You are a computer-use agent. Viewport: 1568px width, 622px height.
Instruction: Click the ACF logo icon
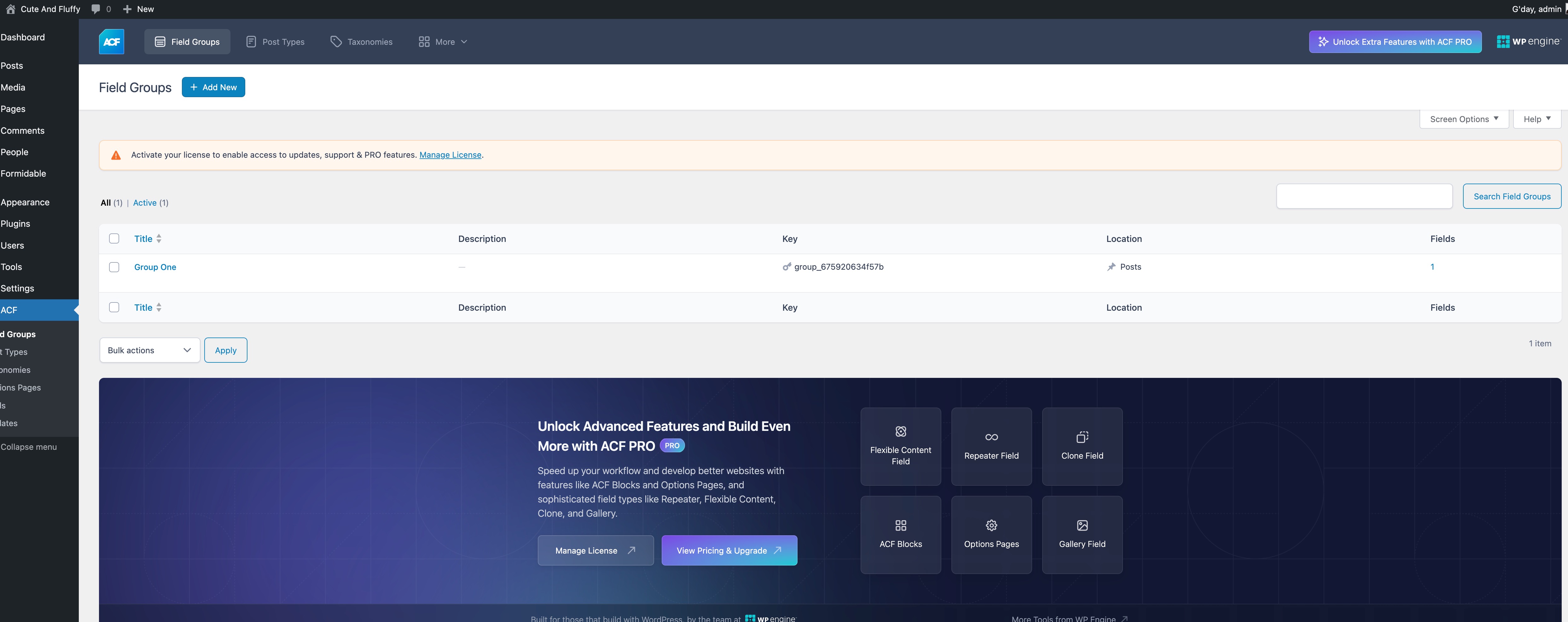coord(111,41)
